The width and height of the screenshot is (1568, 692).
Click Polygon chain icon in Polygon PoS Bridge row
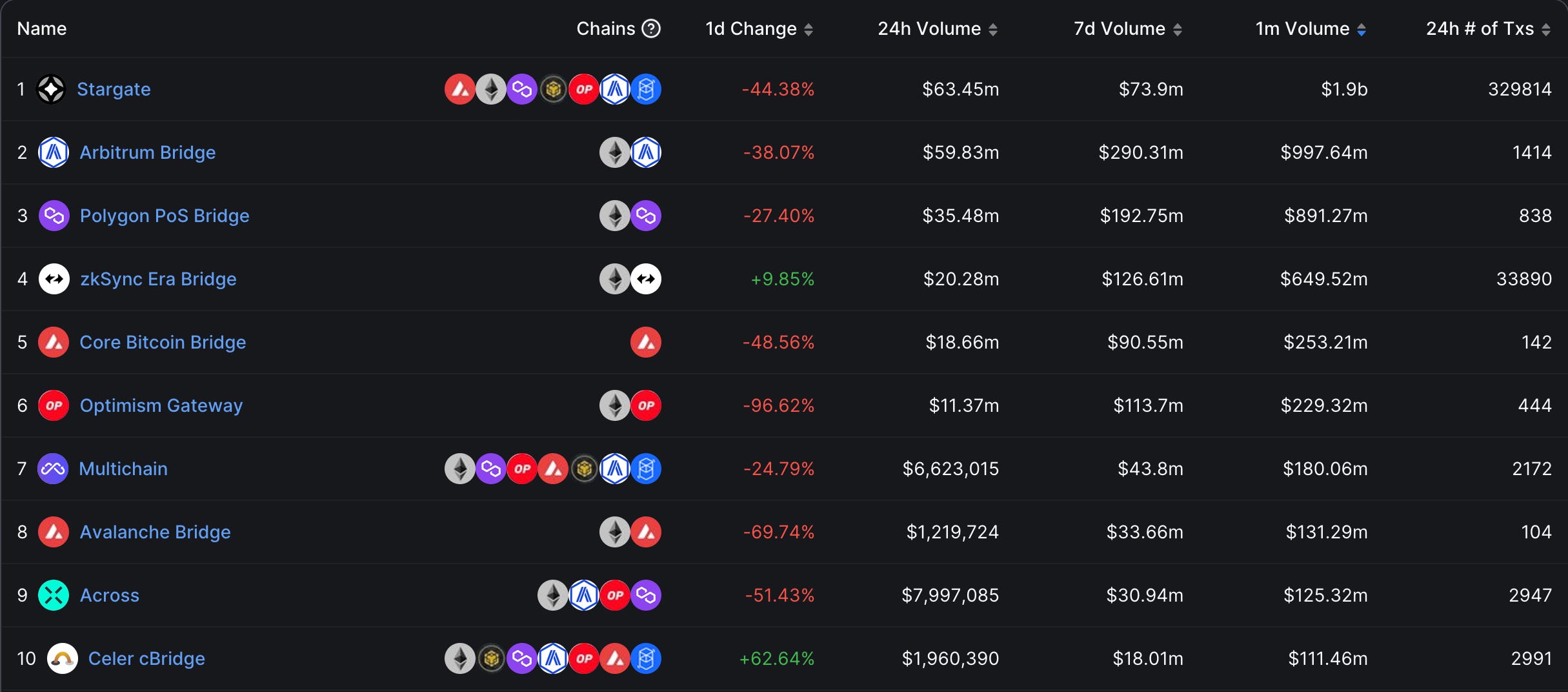click(x=646, y=216)
